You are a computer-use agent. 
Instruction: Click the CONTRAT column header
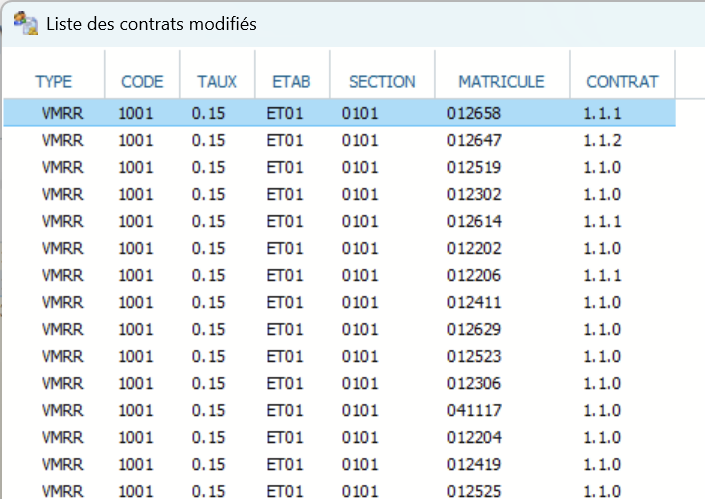coord(622,81)
